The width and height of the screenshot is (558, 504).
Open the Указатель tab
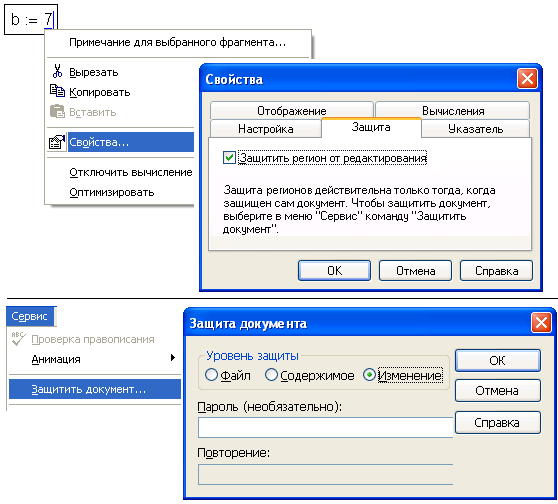click(x=475, y=128)
